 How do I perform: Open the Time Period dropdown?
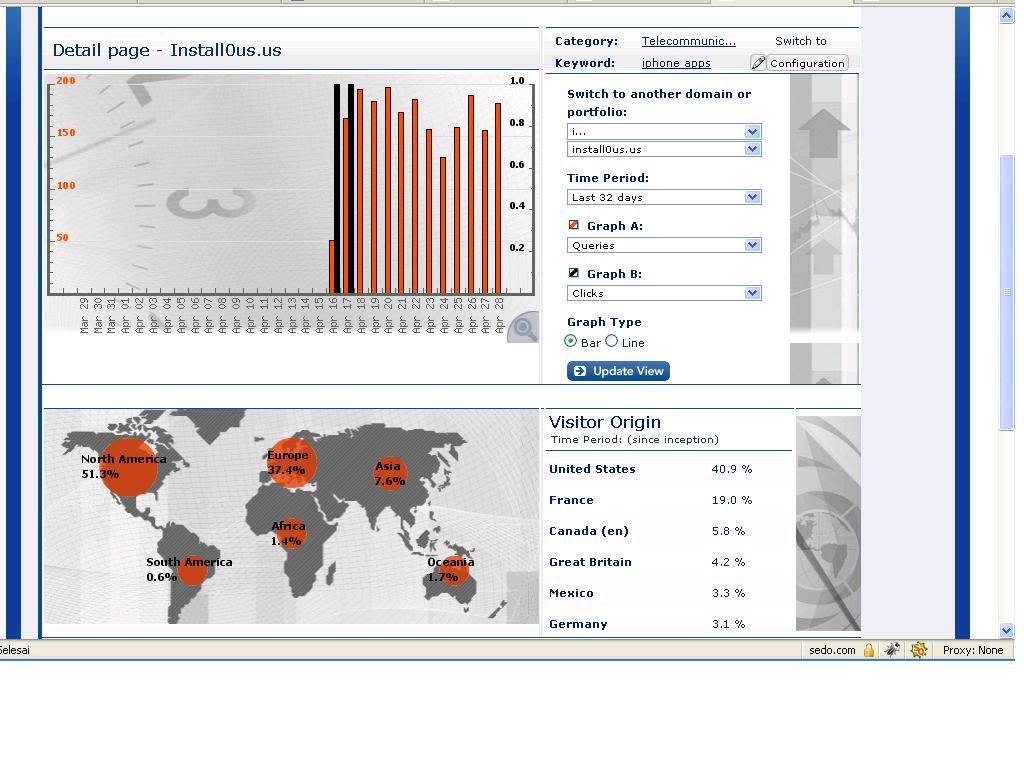point(664,197)
